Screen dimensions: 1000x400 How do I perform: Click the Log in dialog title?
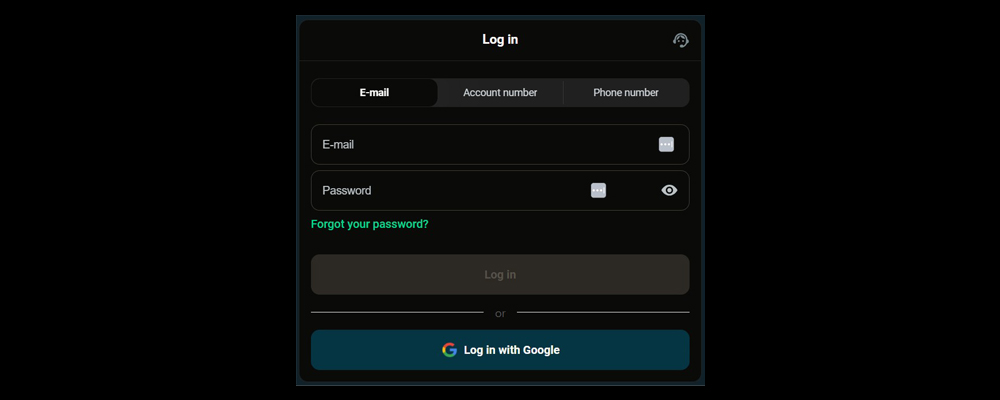click(x=500, y=40)
